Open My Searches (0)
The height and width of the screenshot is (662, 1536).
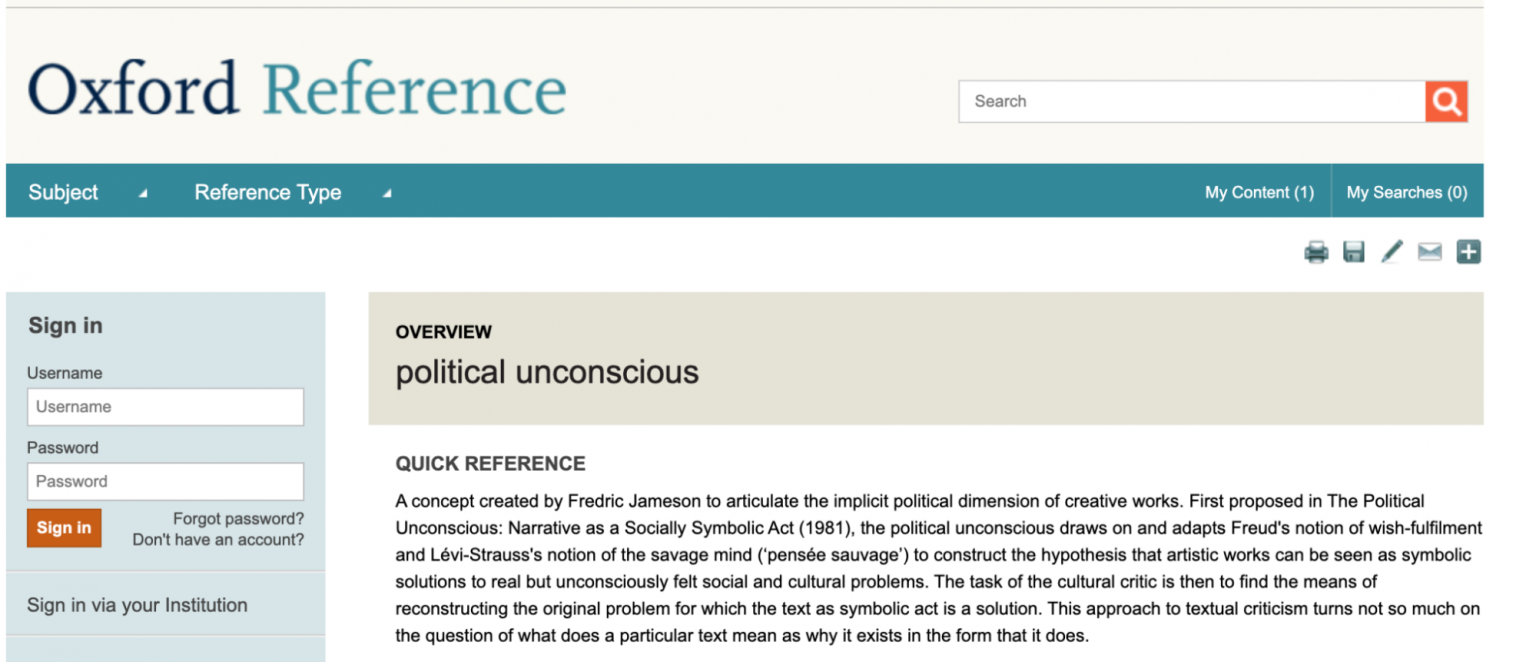(x=1407, y=192)
